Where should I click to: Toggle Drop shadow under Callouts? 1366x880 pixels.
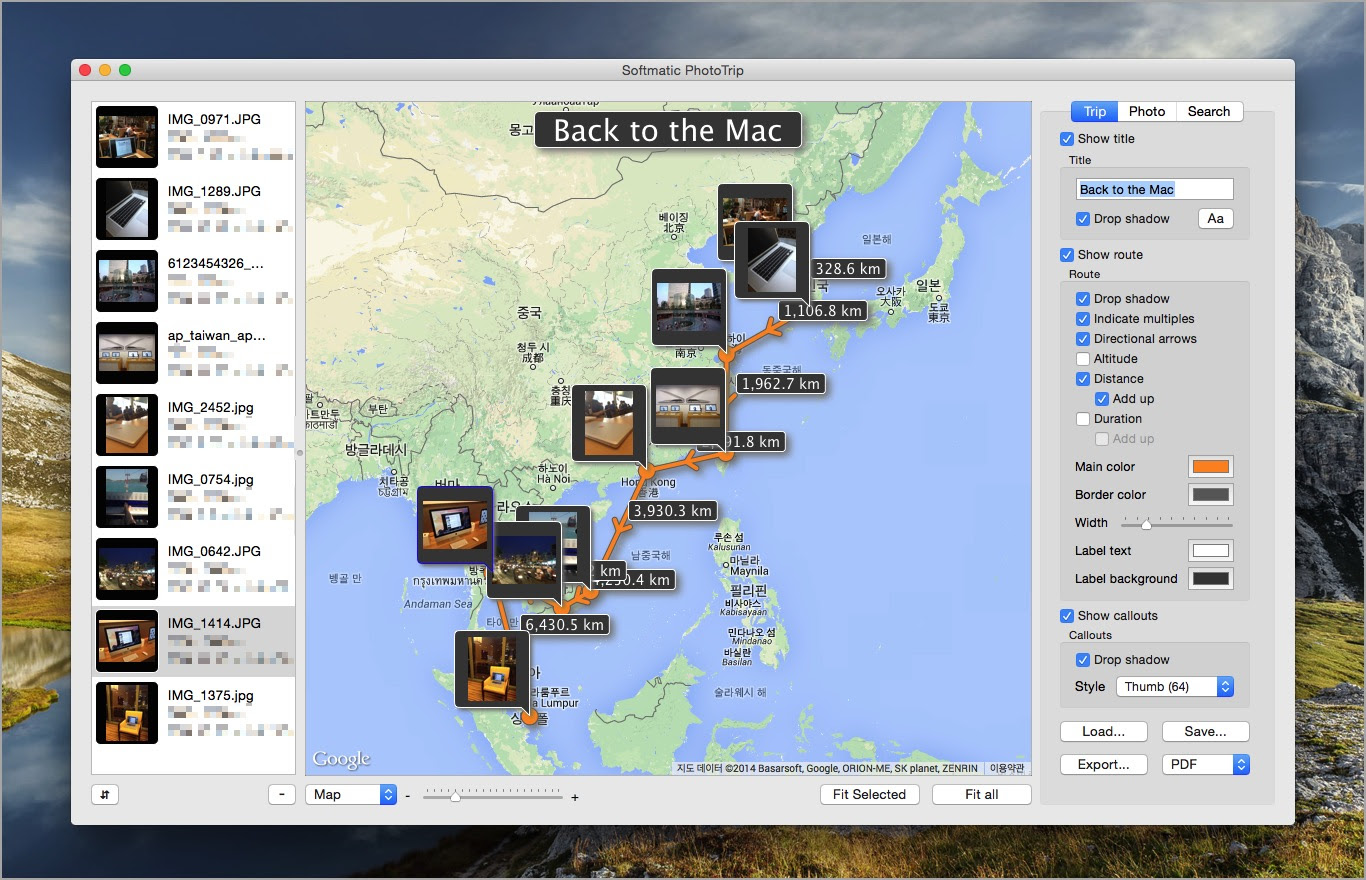(x=1083, y=660)
